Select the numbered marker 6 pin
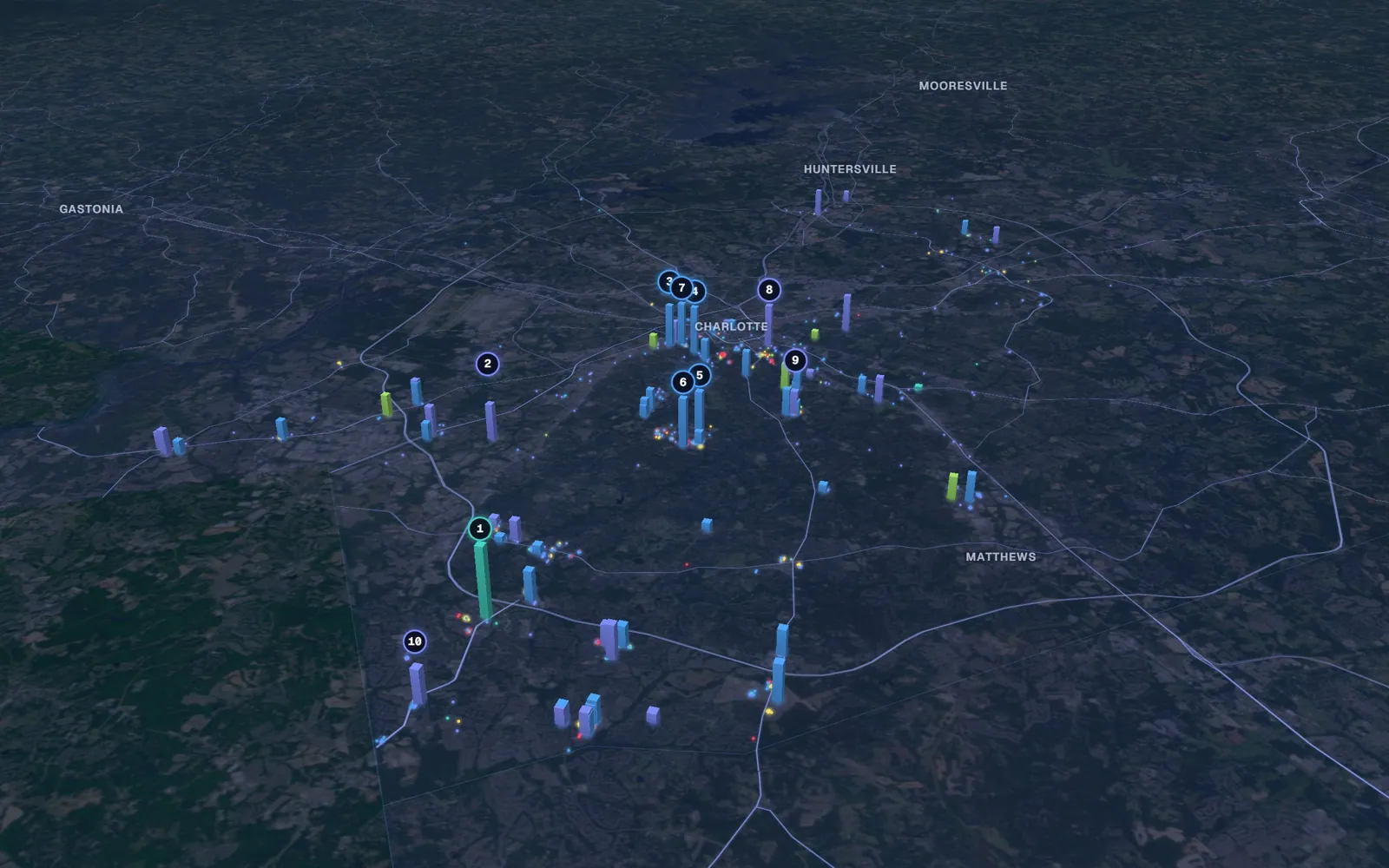1389x868 pixels. coord(683,382)
